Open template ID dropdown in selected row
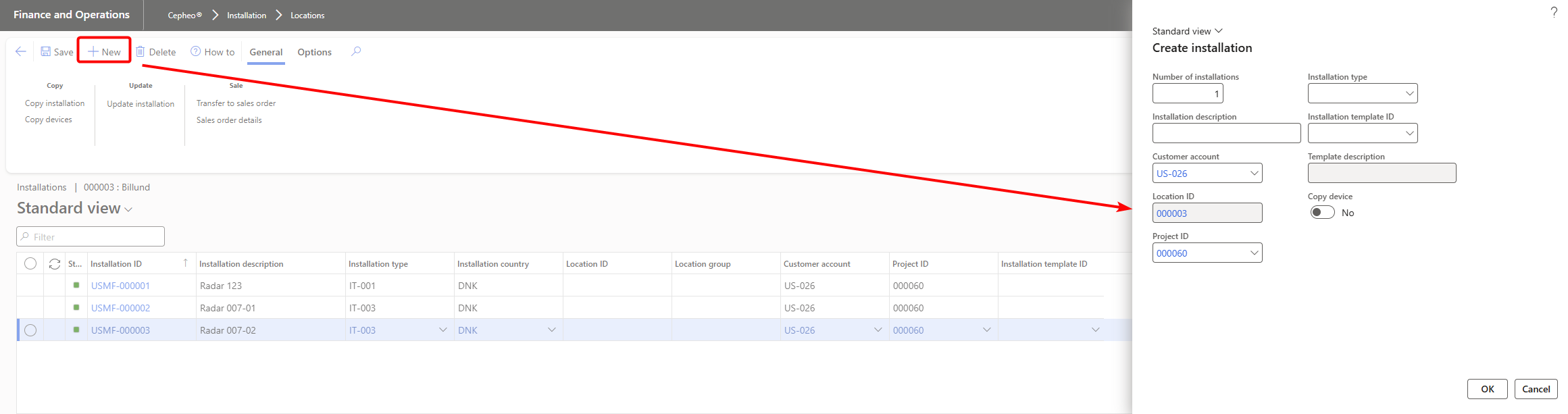 click(1096, 330)
